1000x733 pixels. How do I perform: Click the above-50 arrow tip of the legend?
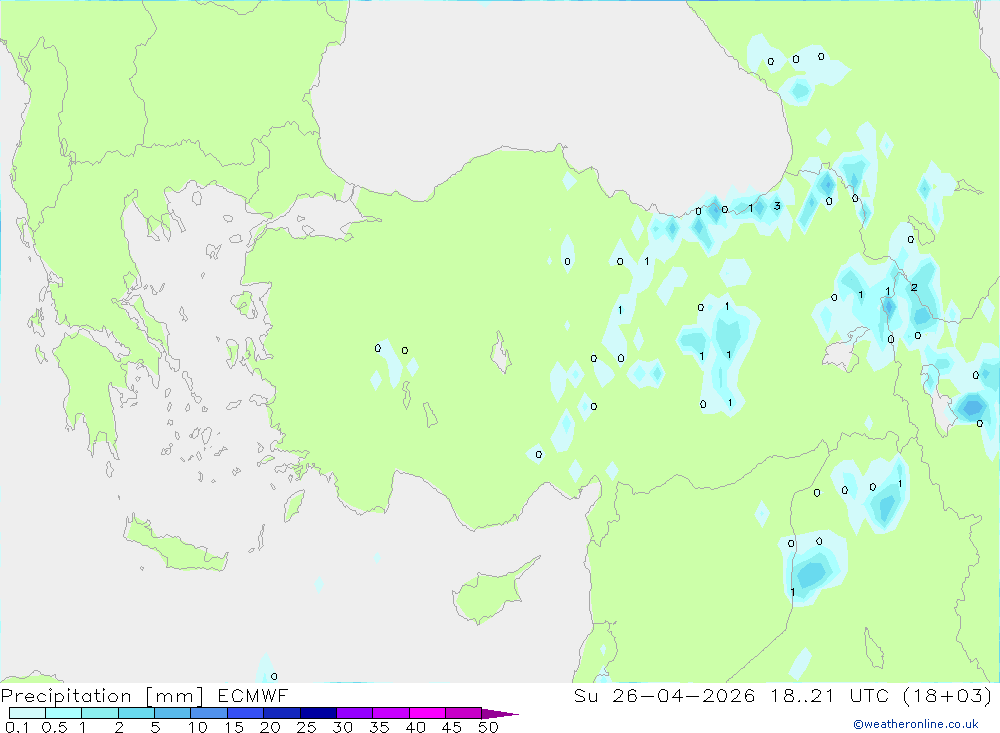point(499,713)
